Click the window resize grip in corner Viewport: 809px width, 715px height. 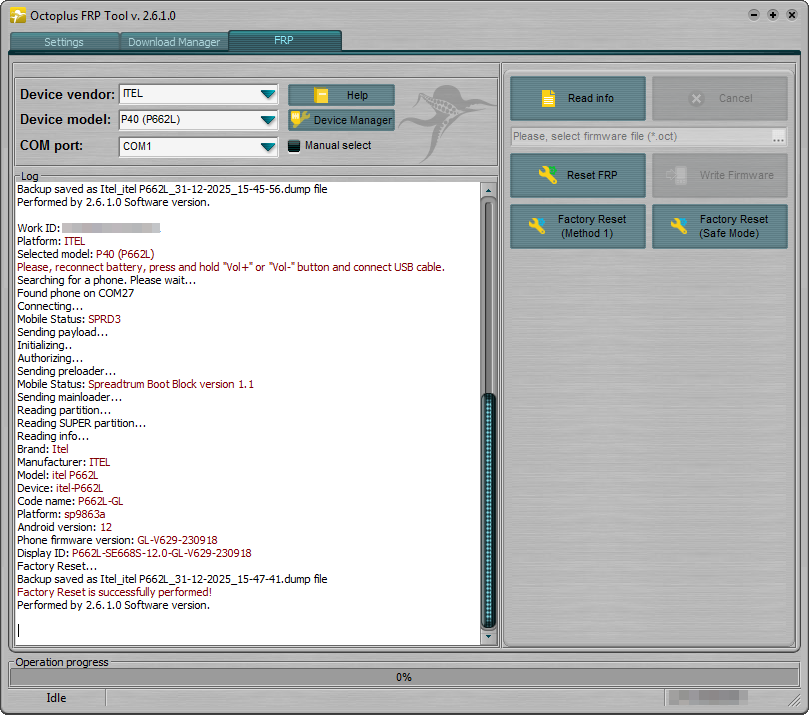(x=794, y=700)
